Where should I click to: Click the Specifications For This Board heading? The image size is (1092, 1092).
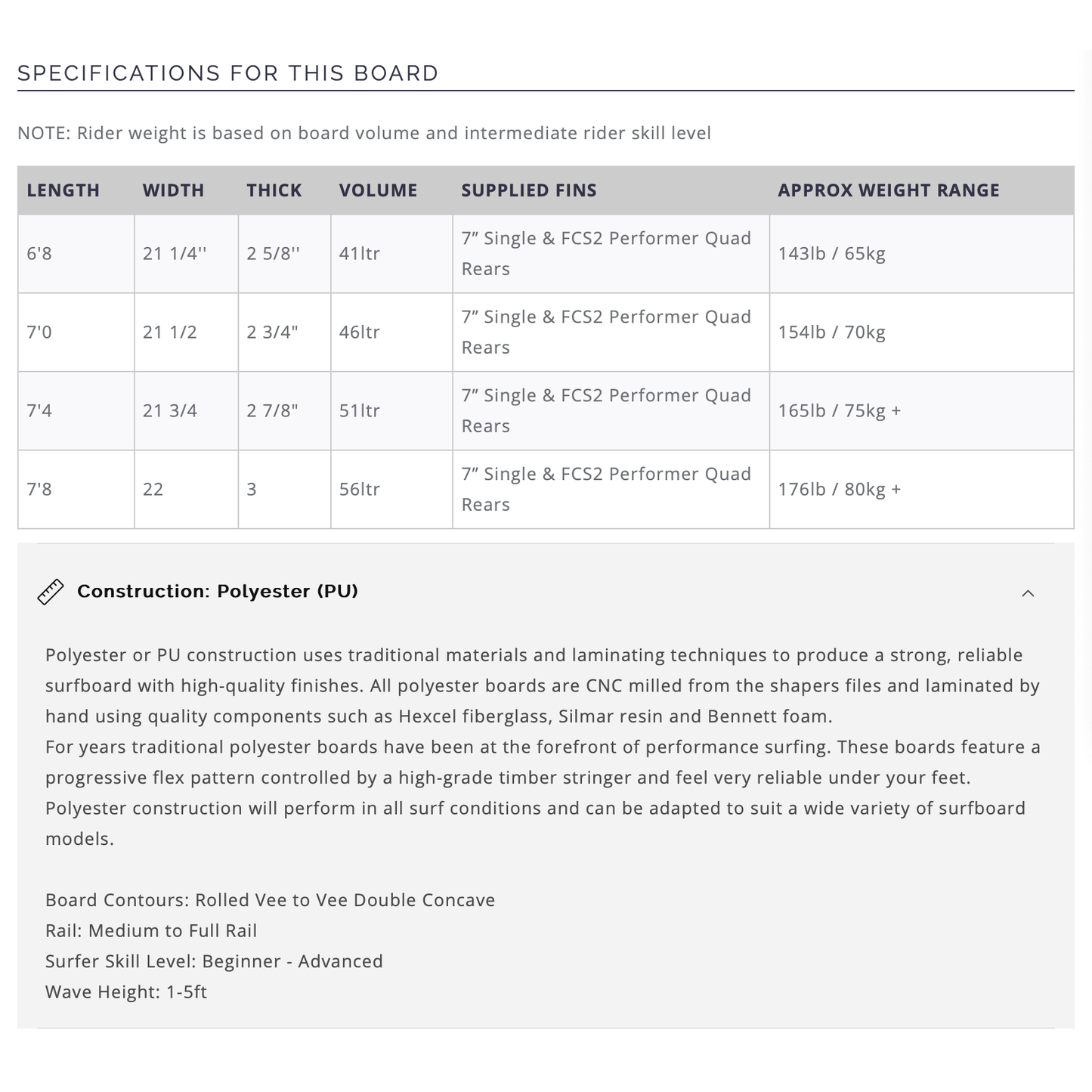click(x=228, y=73)
